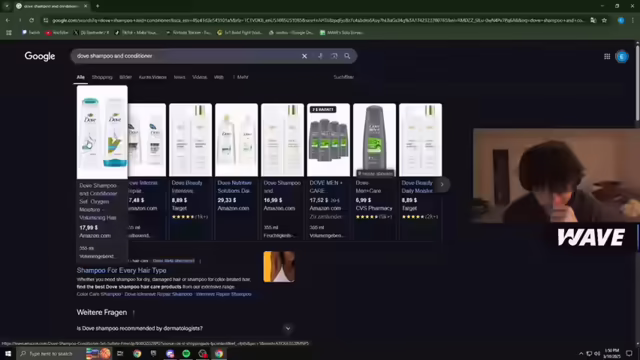Open the taskbar clock and date
640x360 pixels.
(x=612, y=353)
